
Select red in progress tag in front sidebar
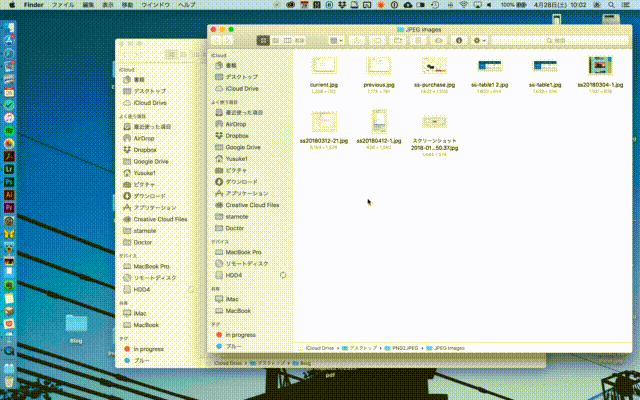point(240,335)
